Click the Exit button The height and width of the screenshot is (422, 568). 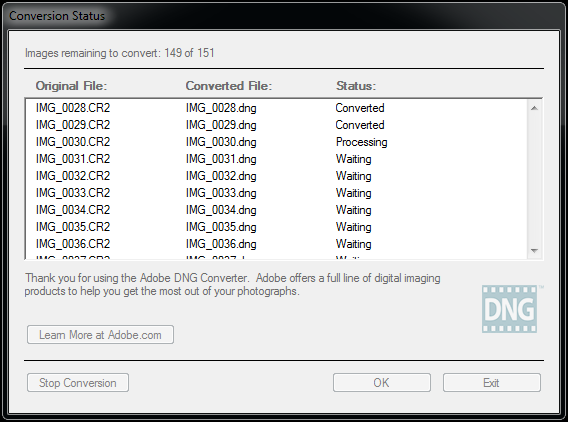pyautogui.click(x=492, y=383)
